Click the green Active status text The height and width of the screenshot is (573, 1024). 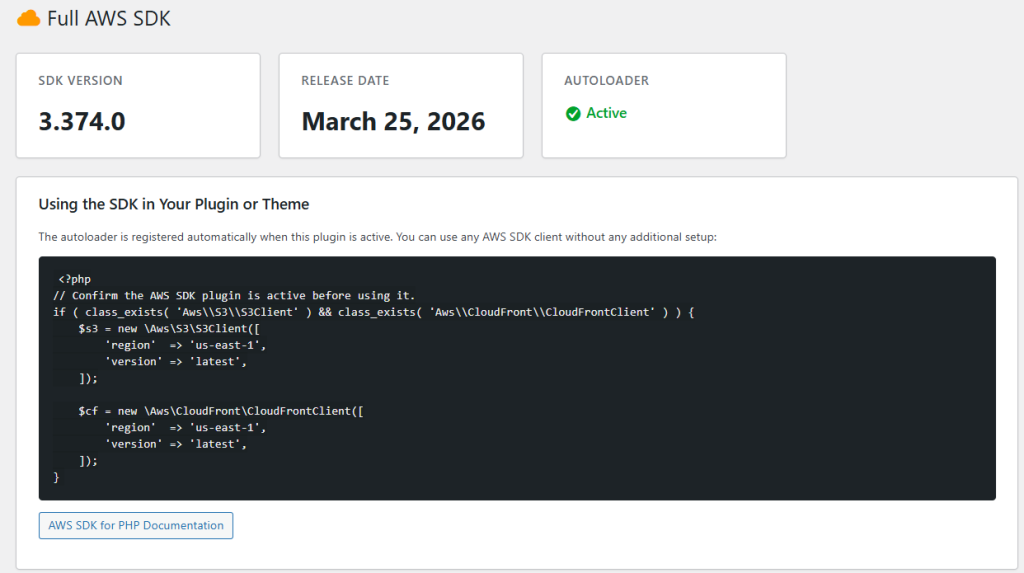(606, 113)
